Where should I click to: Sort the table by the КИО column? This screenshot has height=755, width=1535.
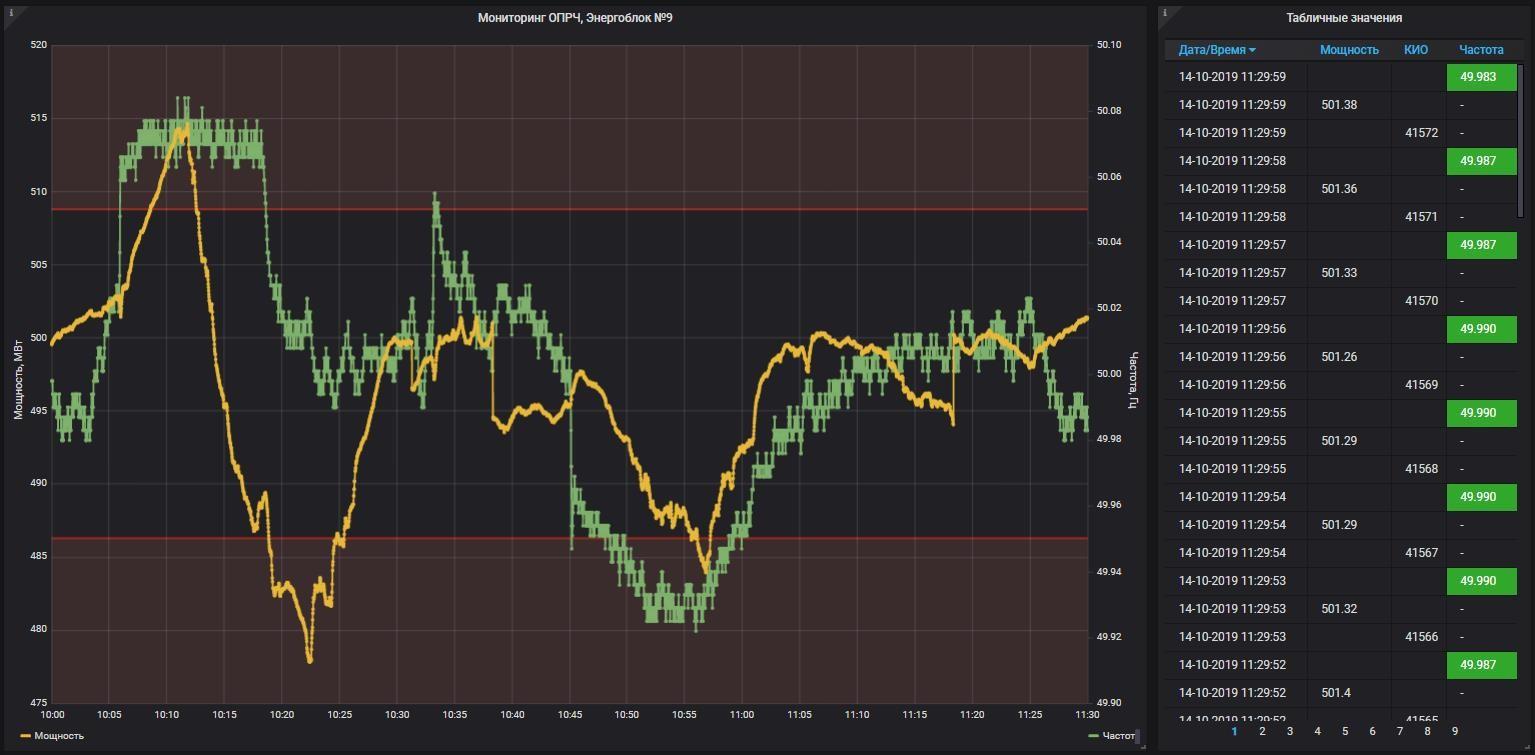[x=1415, y=50]
